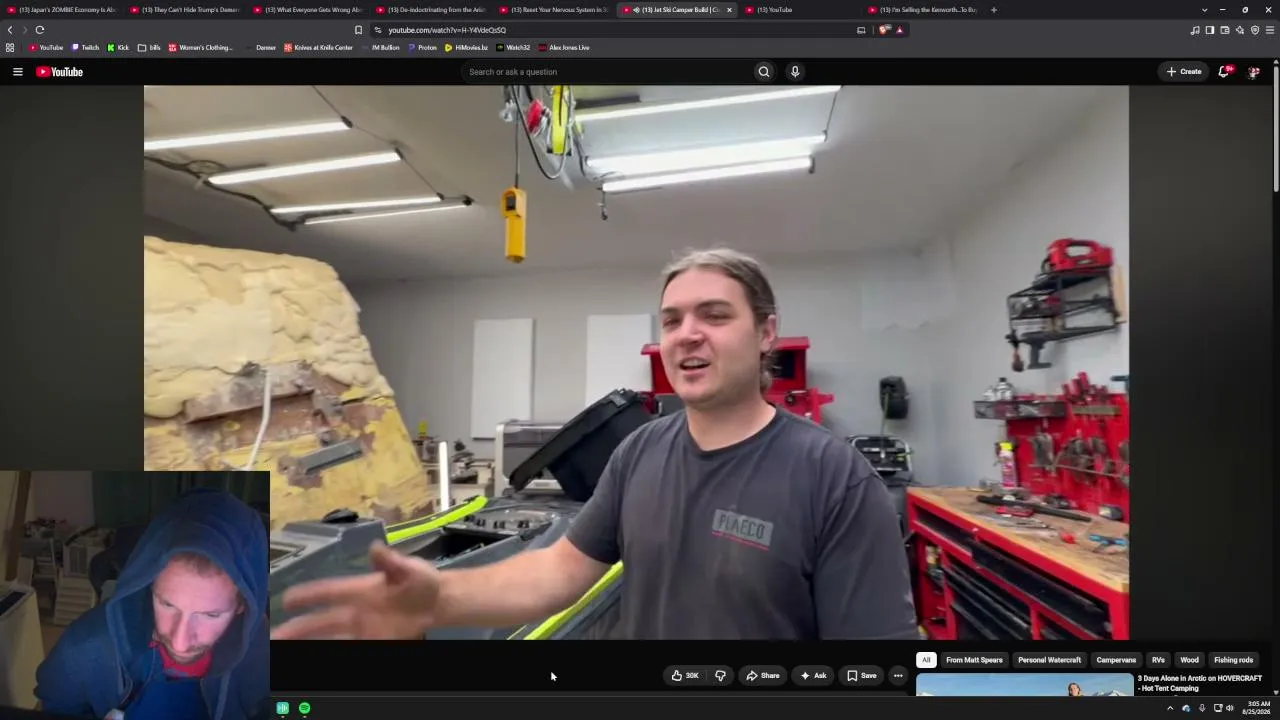
Task: Open the bookmarks apps grid icon
Action: [10, 48]
